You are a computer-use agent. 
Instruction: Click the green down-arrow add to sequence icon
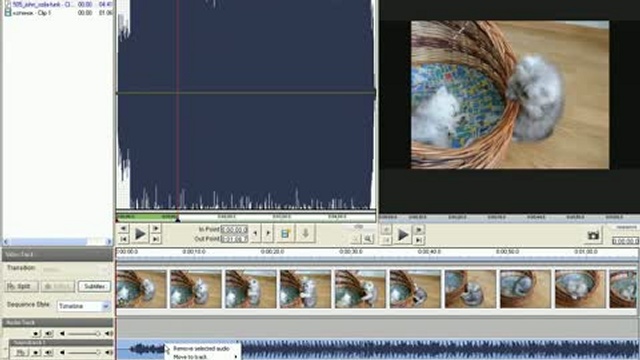(305, 234)
